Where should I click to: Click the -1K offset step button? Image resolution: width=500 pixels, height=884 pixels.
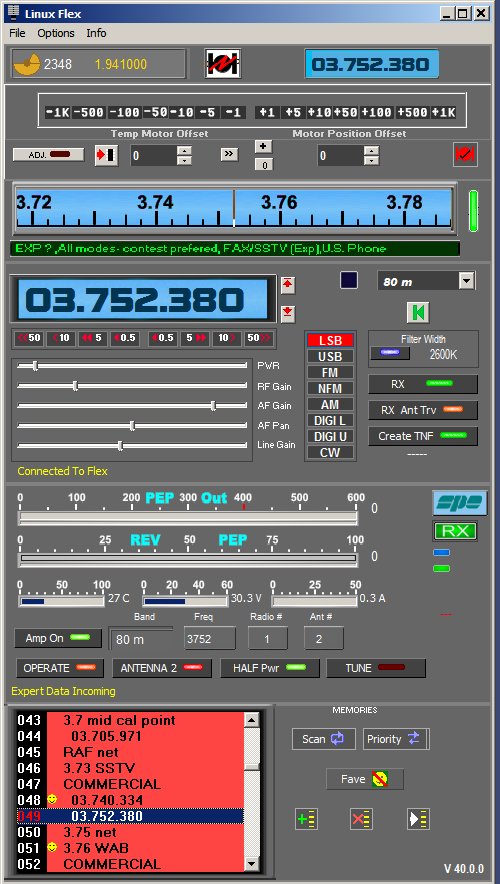57,112
